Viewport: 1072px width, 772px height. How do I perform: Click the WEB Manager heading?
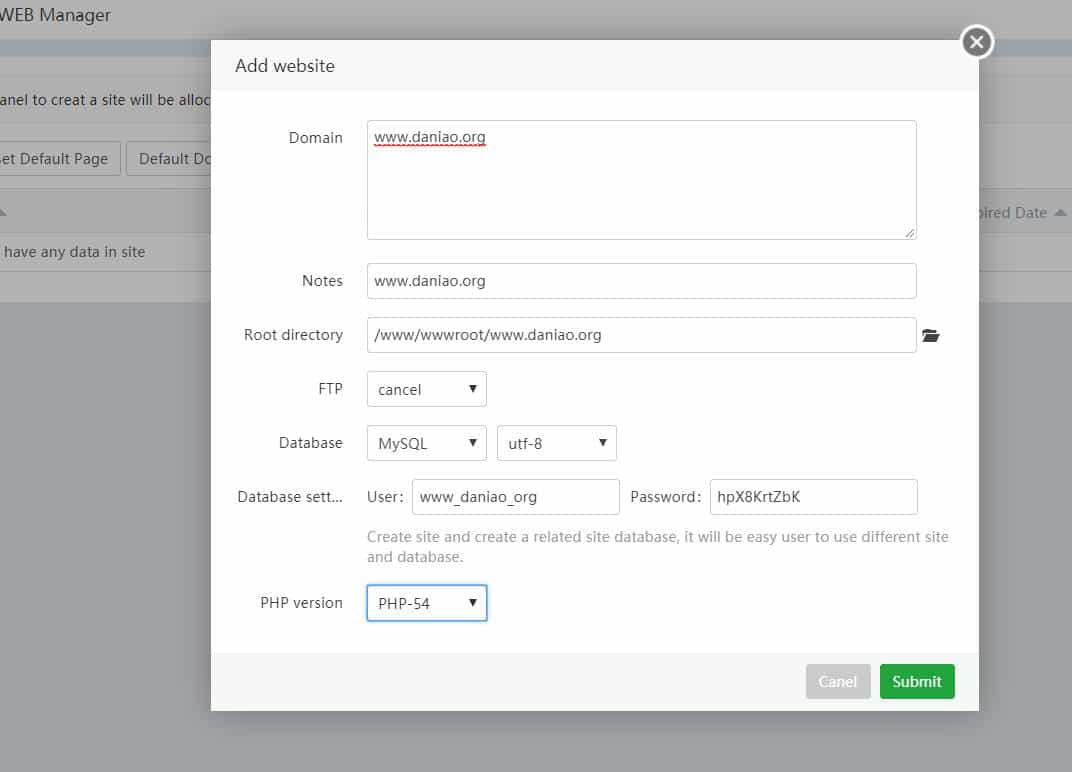click(56, 15)
